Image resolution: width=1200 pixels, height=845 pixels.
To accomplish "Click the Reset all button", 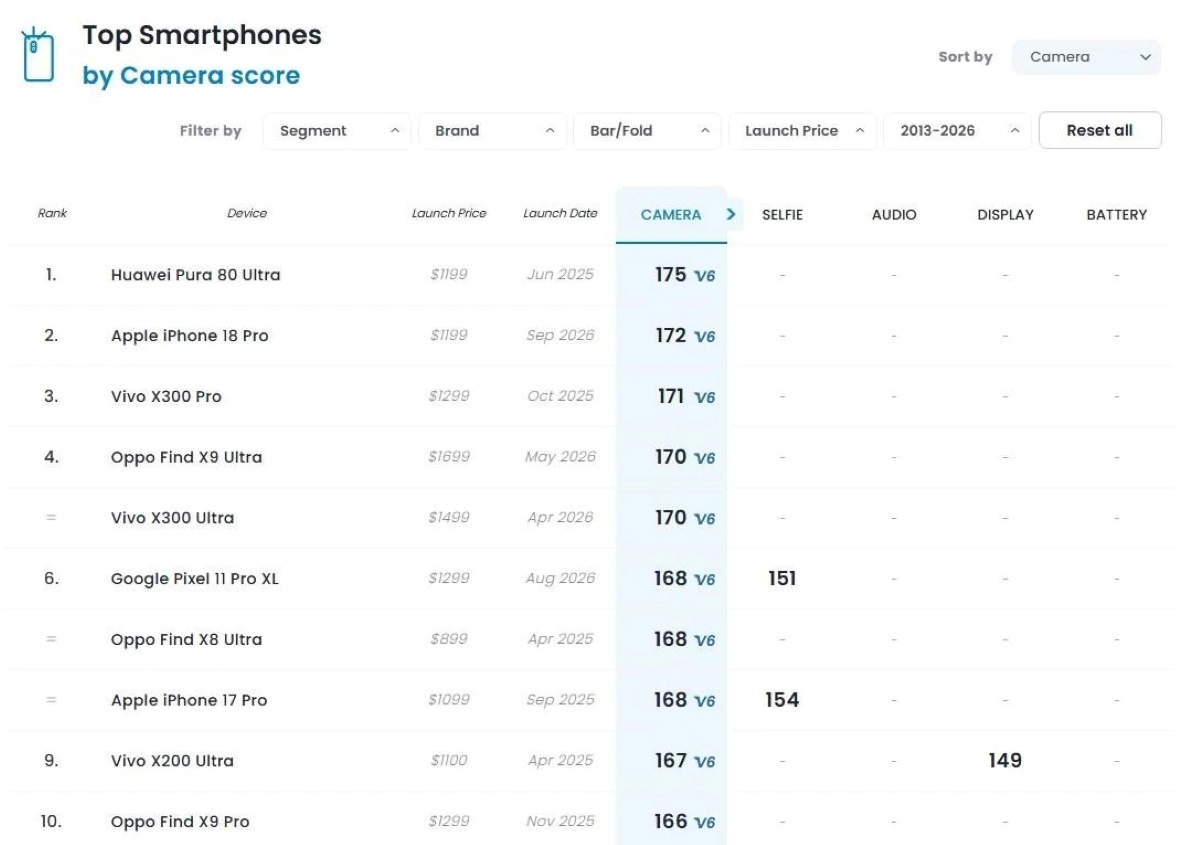I will pyautogui.click(x=1100, y=131).
